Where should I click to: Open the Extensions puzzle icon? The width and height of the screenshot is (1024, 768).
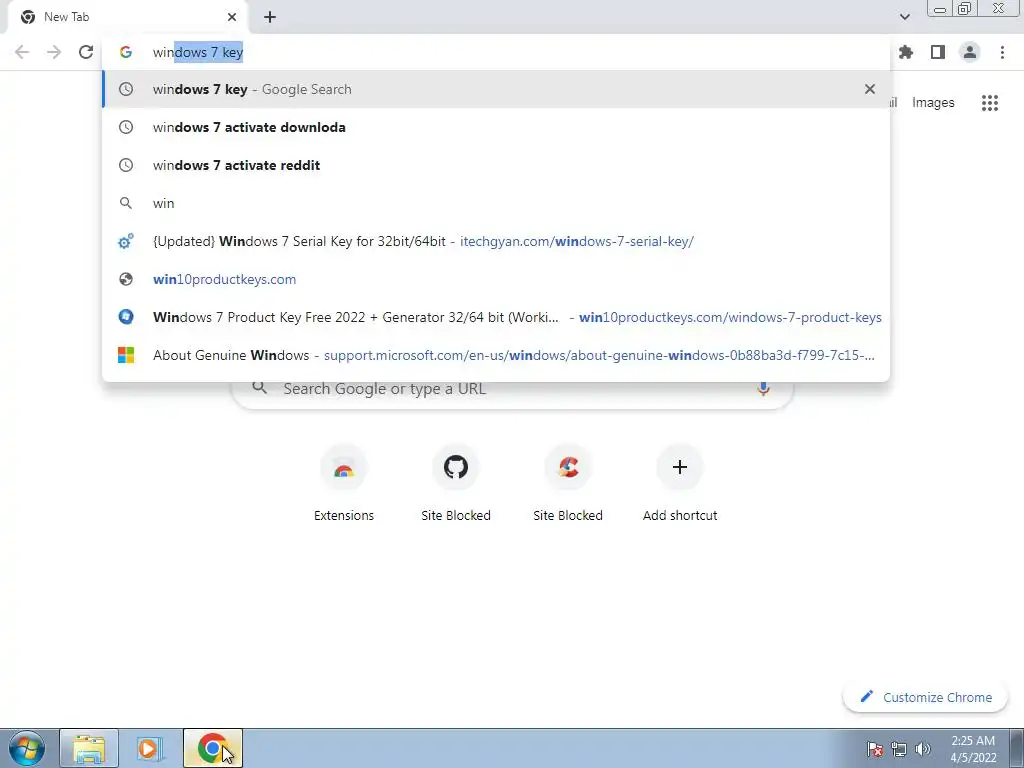906,52
